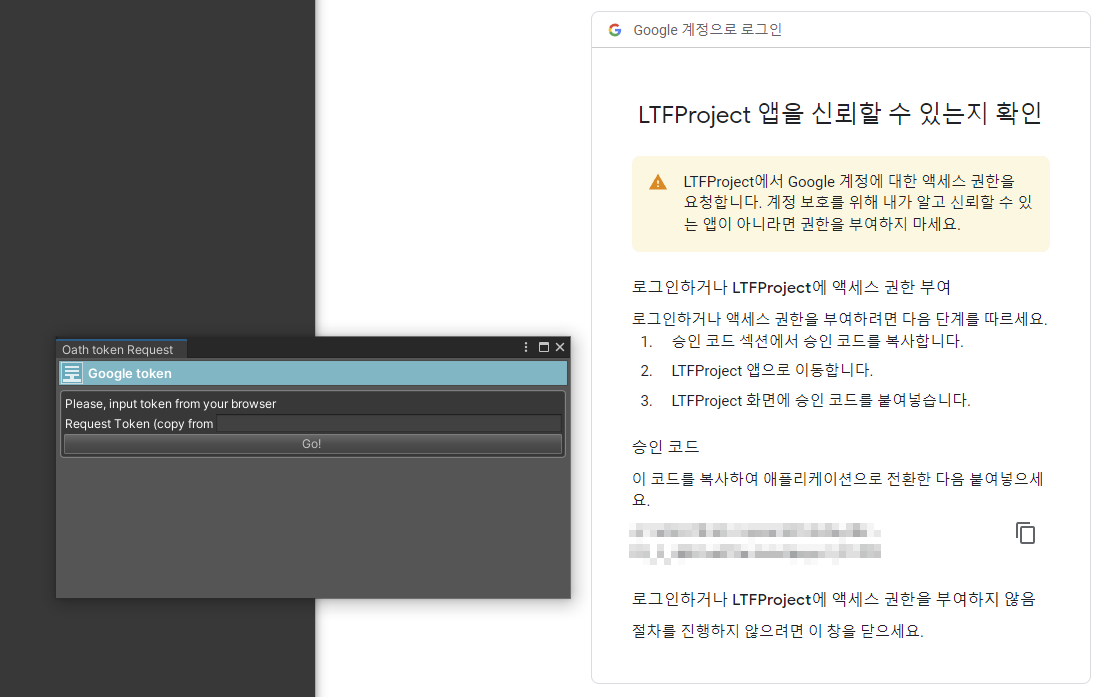Screen dimensions: 1101x697
Task: Click the '승인 코드' section heading
Action: pyautogui.click(x=666, y=447)
